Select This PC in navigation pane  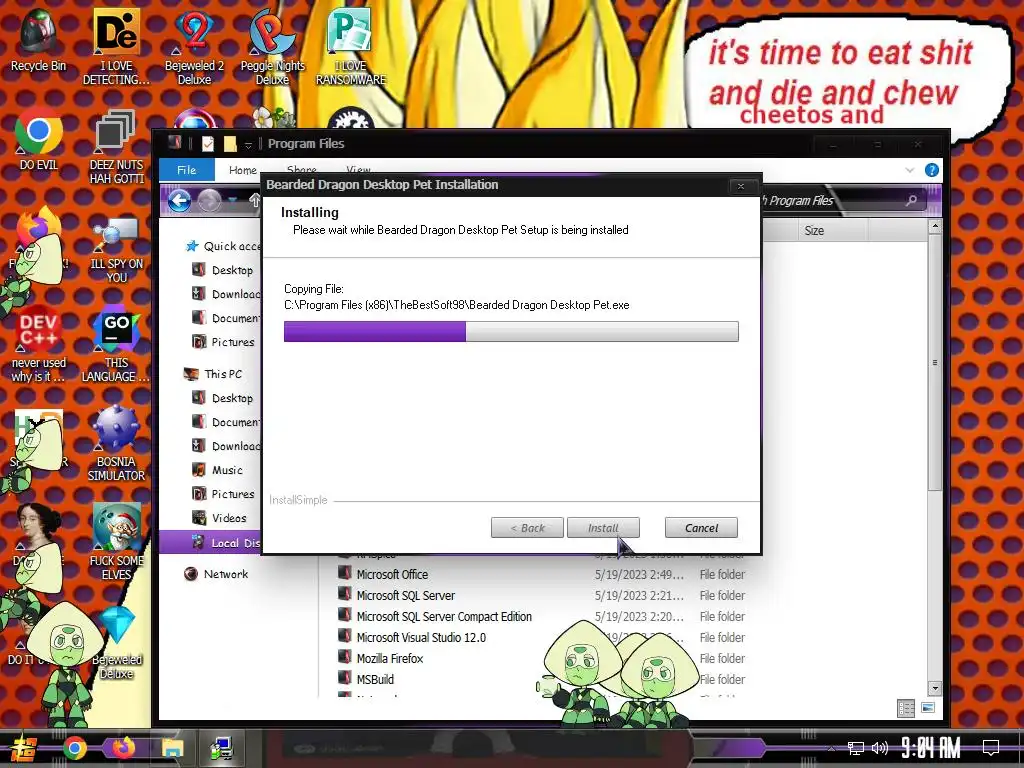point(214,374)
